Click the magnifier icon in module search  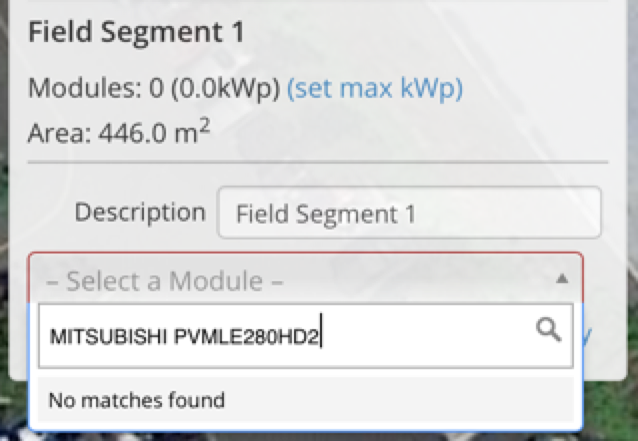click(x=548, y=330)
